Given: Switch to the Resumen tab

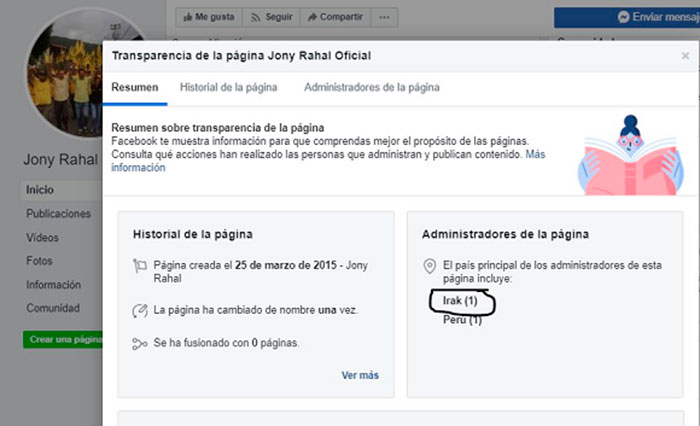Looking at the screenshot, I should click(135, 88).
